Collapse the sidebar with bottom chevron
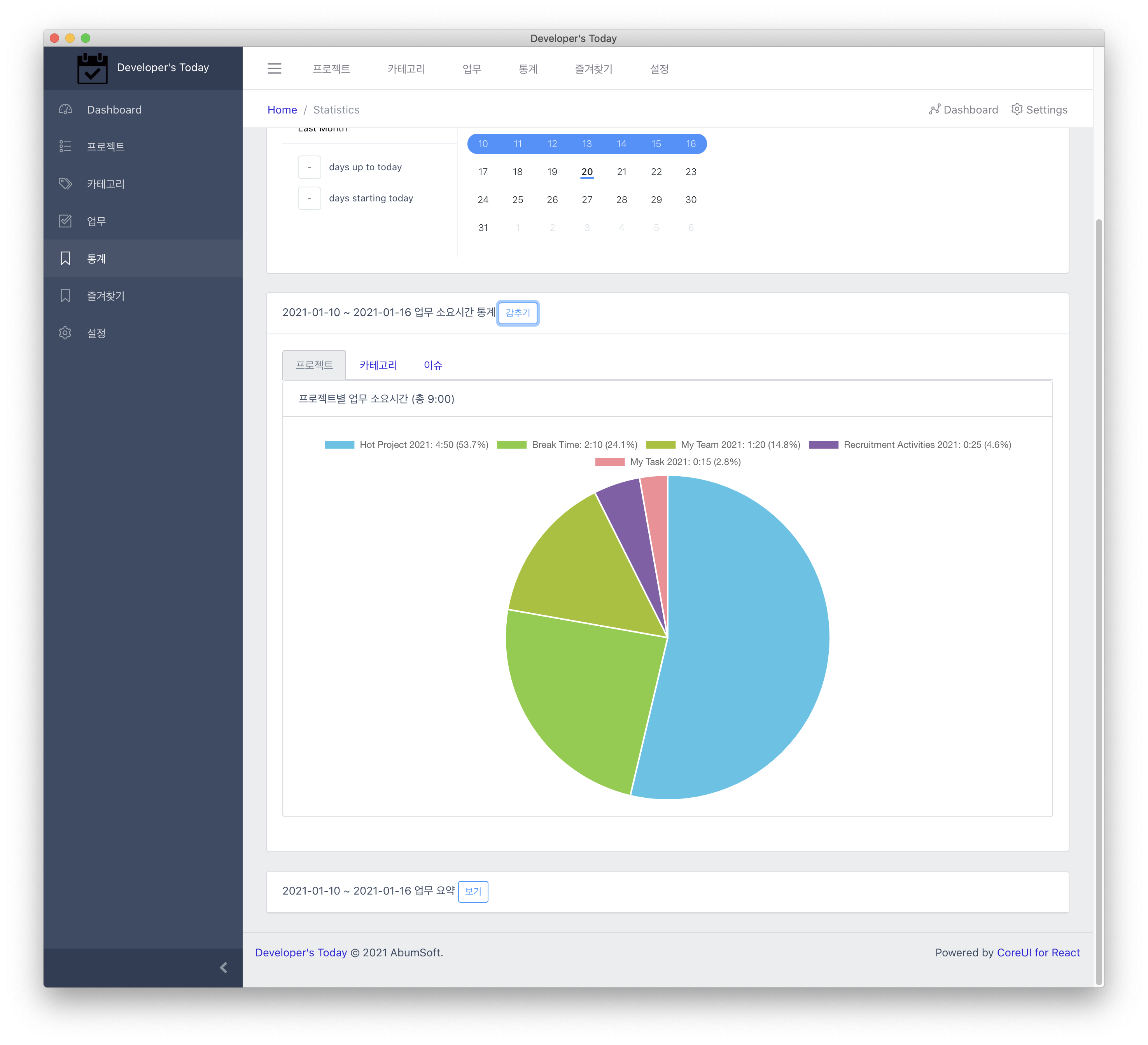This screenshot has width=1148, height=1045. point(223,968)
